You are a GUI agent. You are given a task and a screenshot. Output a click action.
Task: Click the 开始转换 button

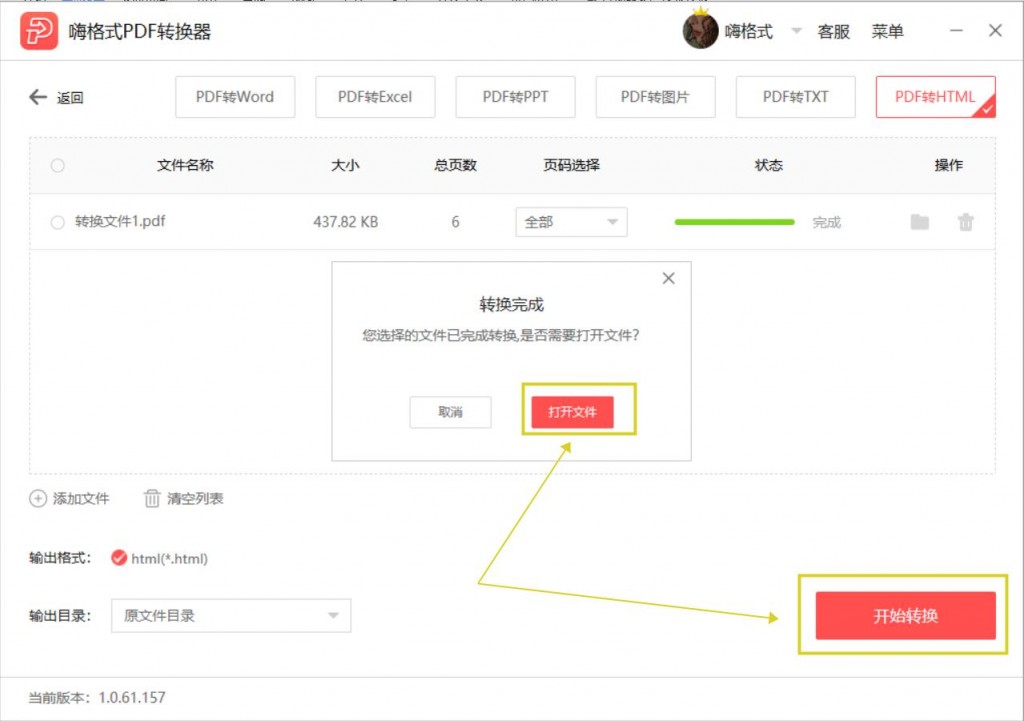point(905,615)
